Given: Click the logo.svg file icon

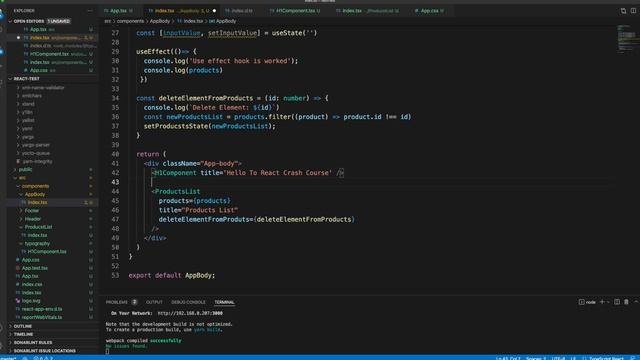Looking at the screenshot, I should pyautogui.click(x=18, y=300).
